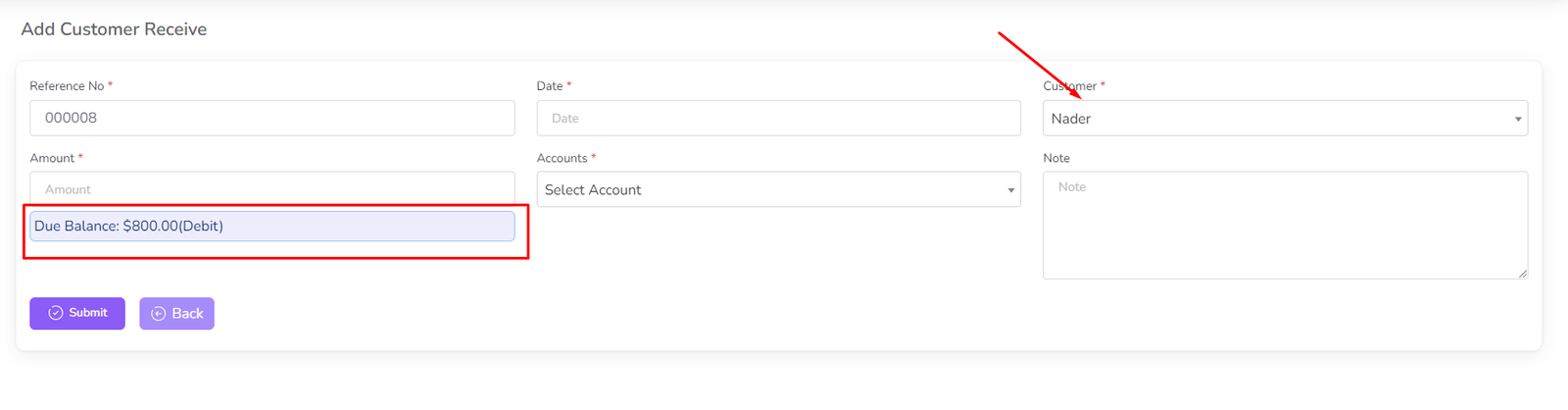Expand the Accounts dropdown arrow
Screen dimensions: 1568x410
tap(1011, 190)
